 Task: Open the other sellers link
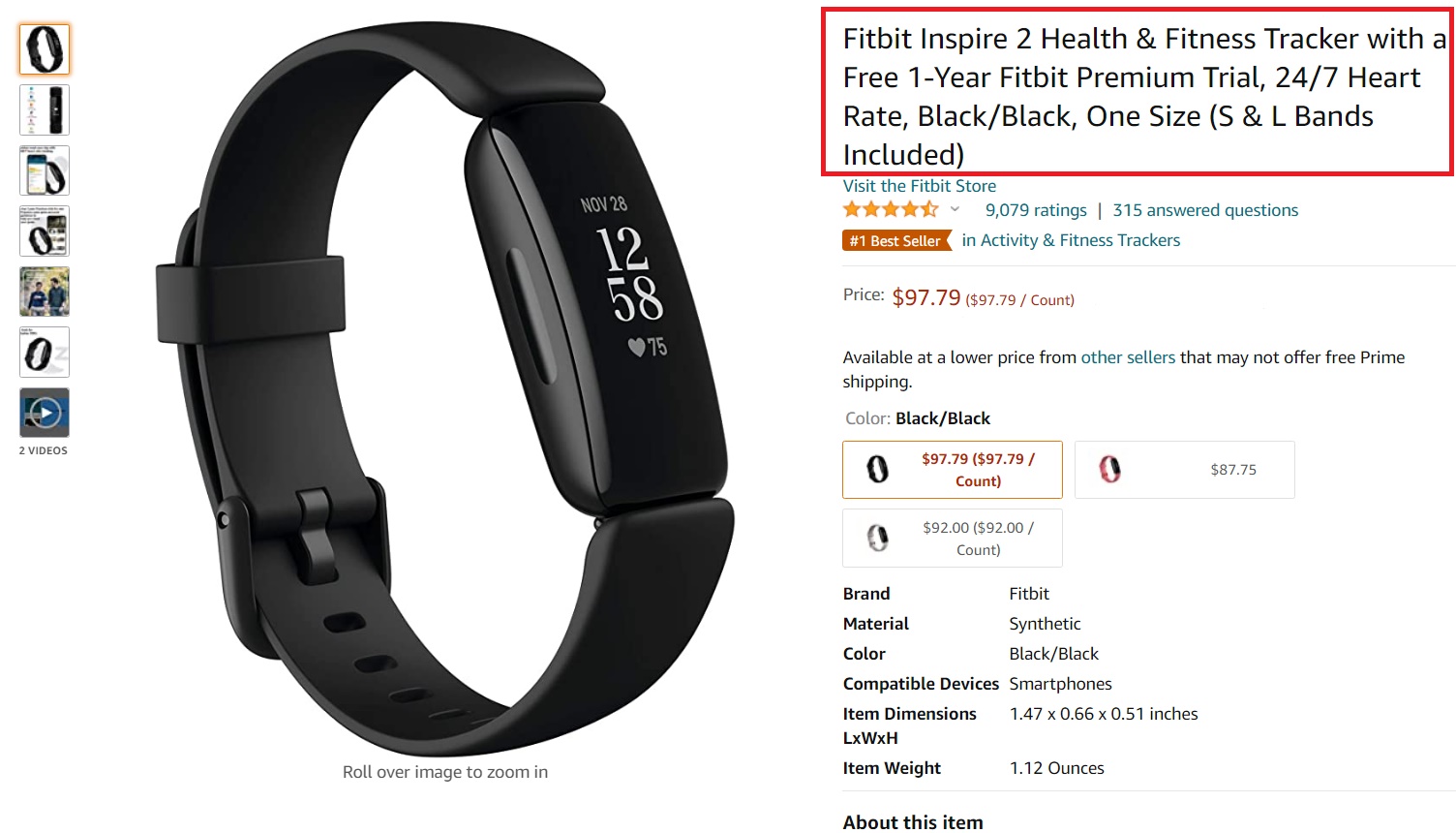click(x=1128, y=357)
